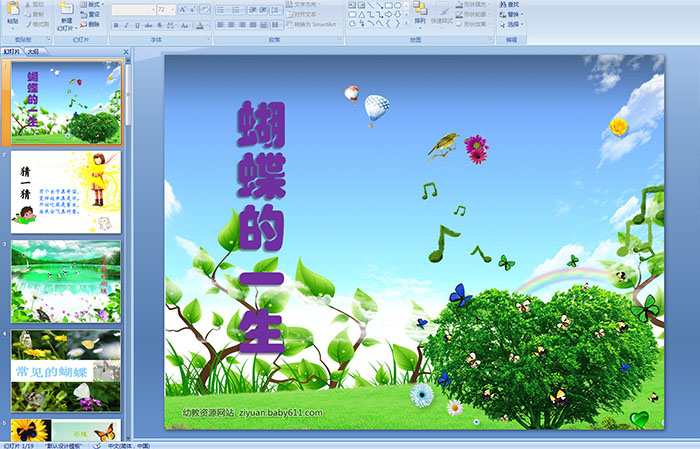Click the Increase Font Size icon

click(x=181, y=9)
